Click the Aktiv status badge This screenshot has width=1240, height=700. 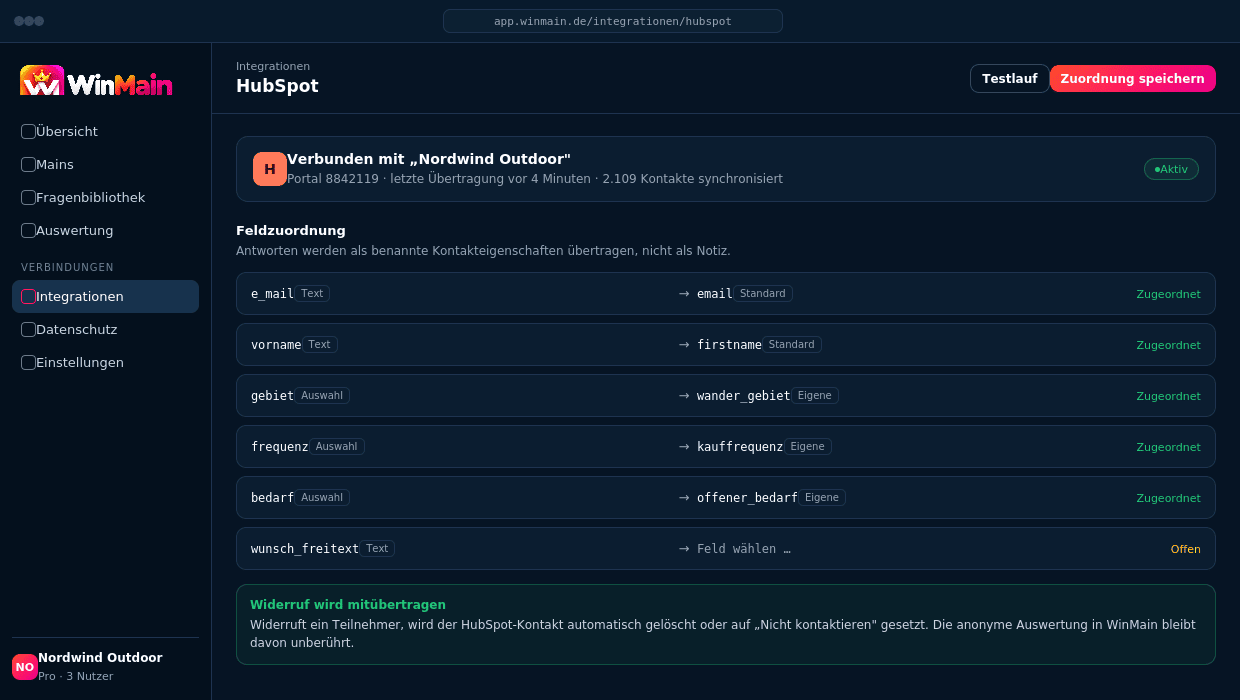pos(1171,169)
